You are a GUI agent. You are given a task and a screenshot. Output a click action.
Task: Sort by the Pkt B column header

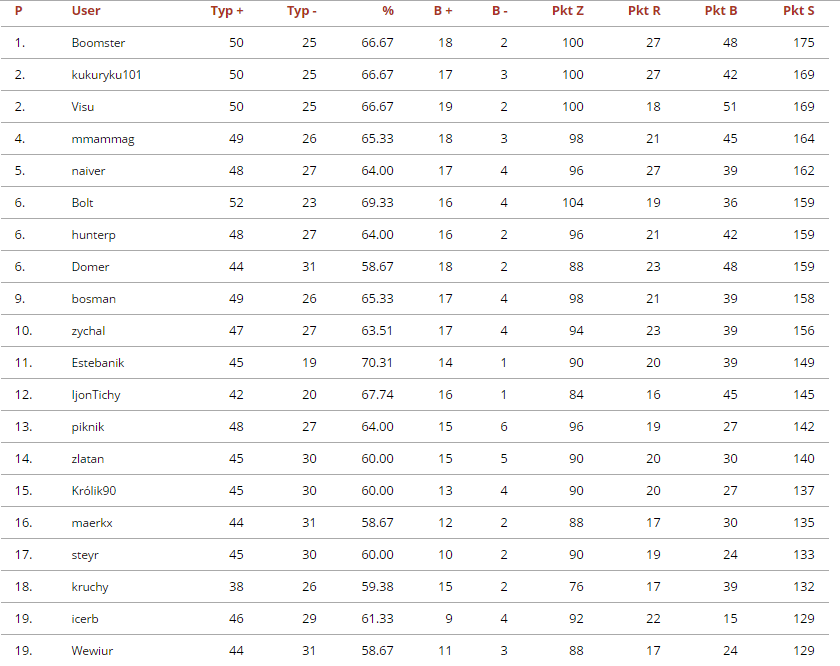pos(721,11)
